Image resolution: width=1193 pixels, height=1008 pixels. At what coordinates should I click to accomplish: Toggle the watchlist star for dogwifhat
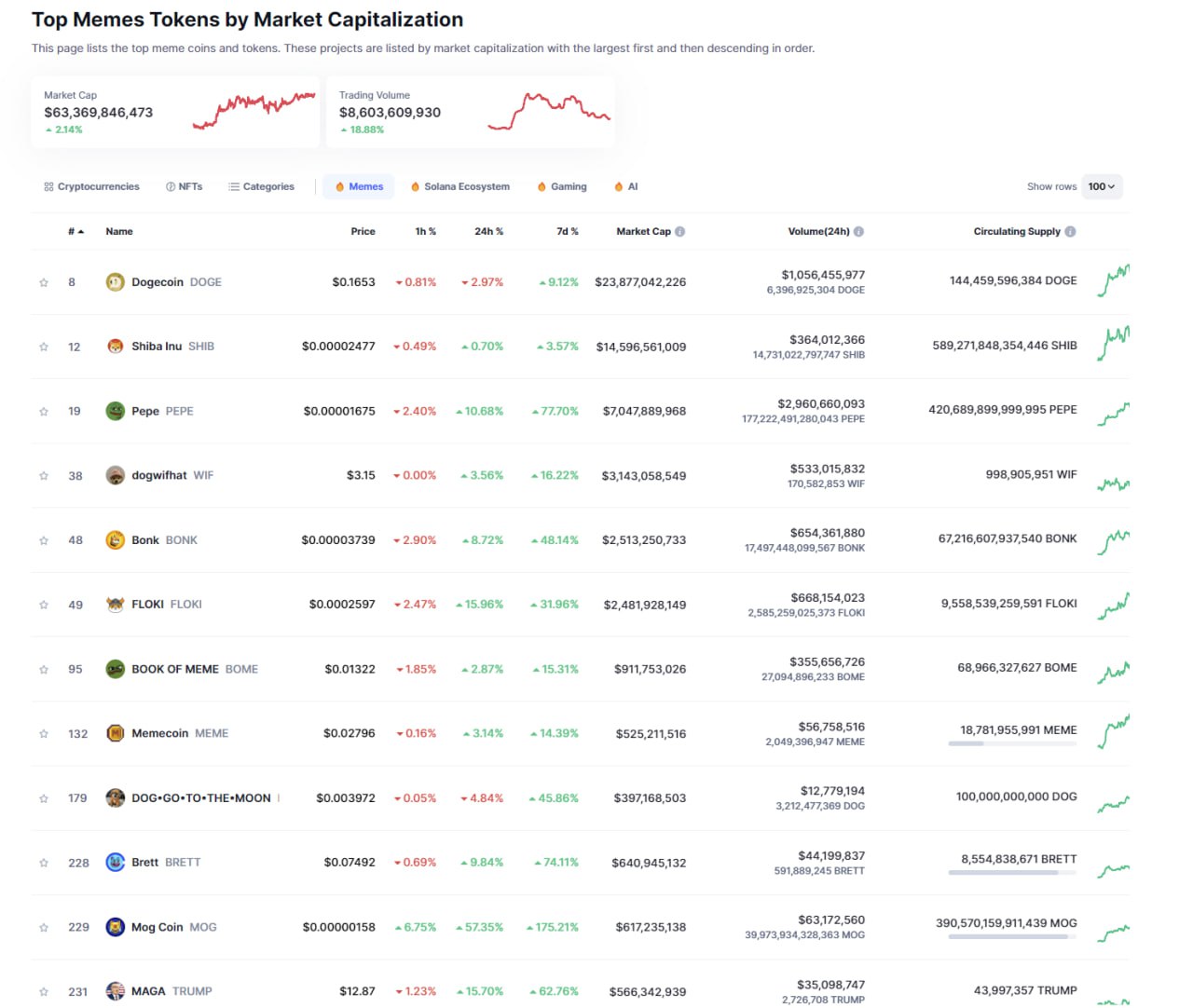pos(44,476)
